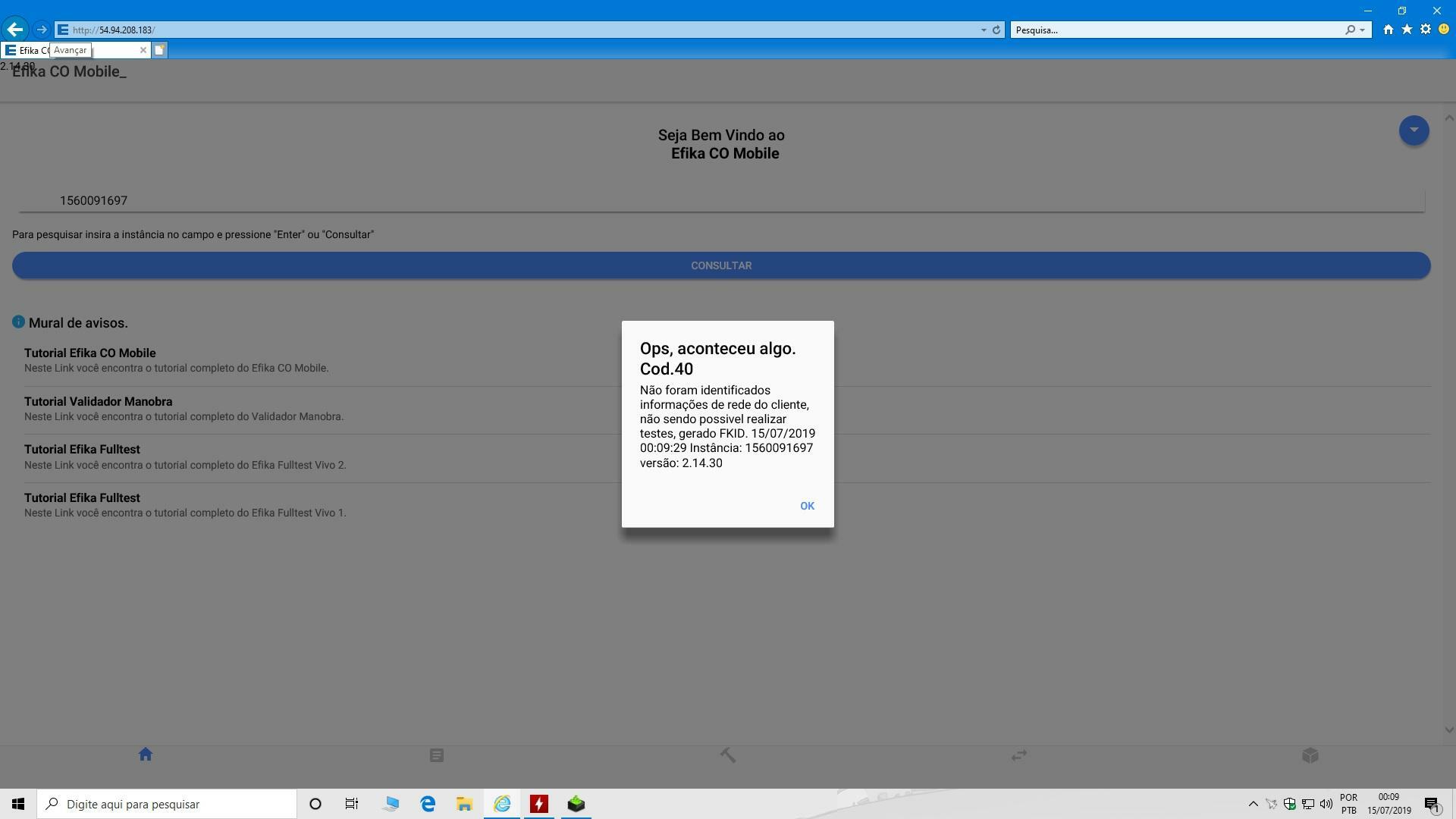This screenshot has height=819, width=1456.
Task: Click the magnifier search icon in browser
Action: point(1350,30)
